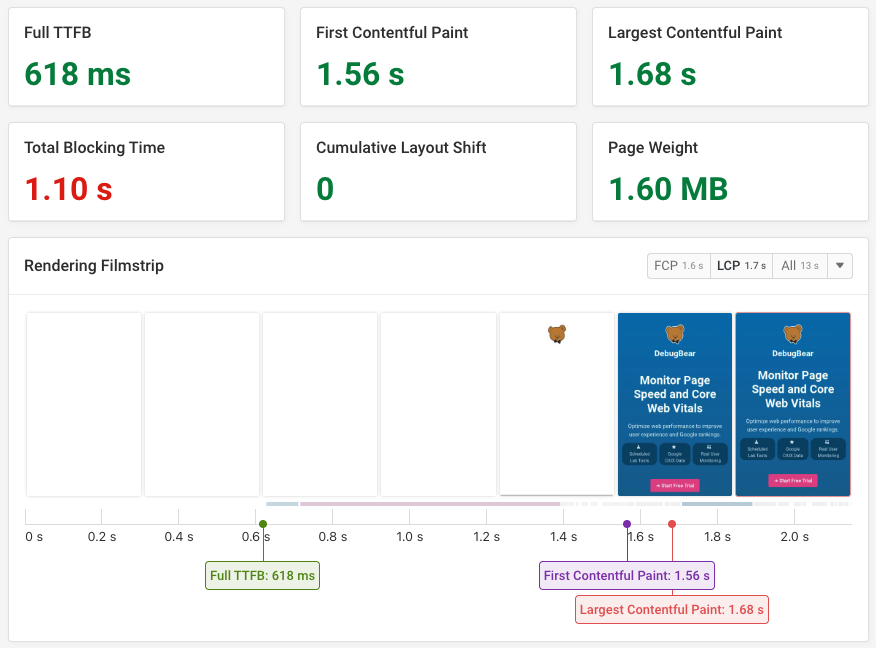
Task: Select the Scheduled Lab Tests icon in the final frame
Action: pos(760,449)
